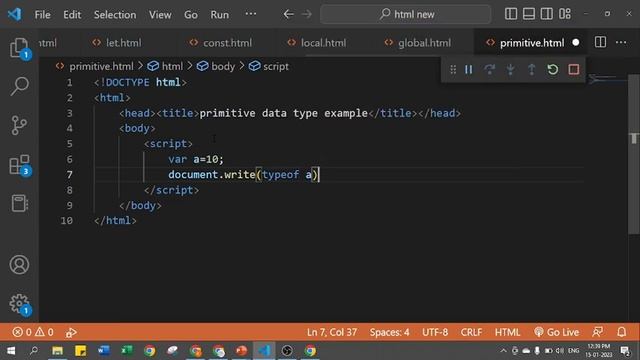Image resolution: width=640 pixels, height=360 pixels.
Task: Pause the debug session
Action: [469, 69]
